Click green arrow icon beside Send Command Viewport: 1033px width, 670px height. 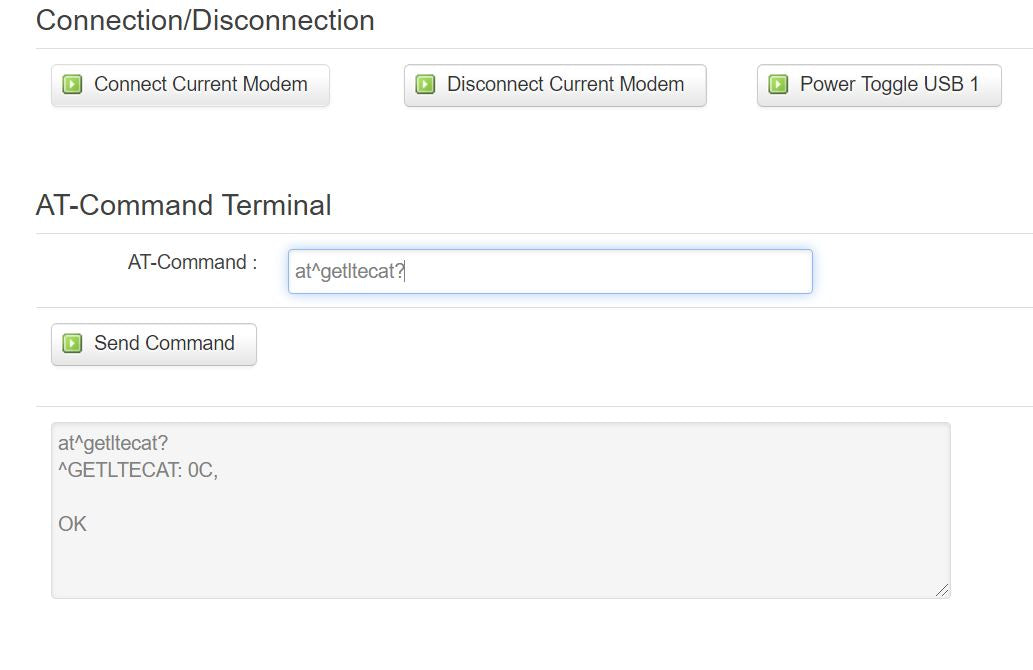pyautogui.click(x=72, y=343)
